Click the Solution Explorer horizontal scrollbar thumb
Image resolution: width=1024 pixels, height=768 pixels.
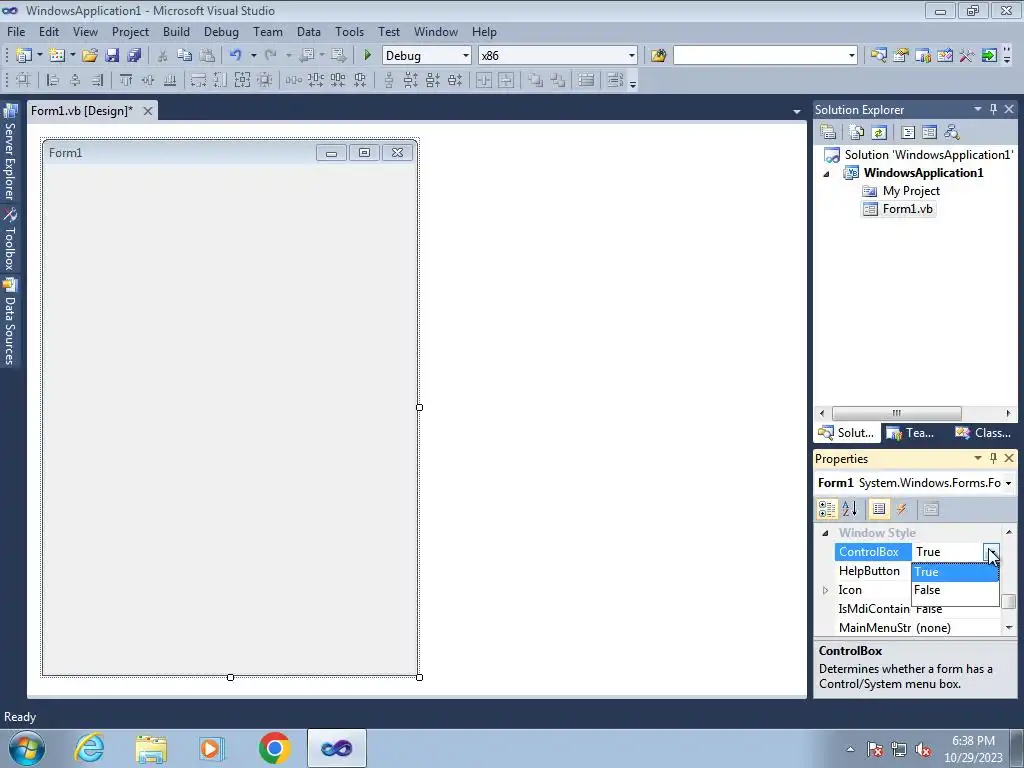[897, 413]
